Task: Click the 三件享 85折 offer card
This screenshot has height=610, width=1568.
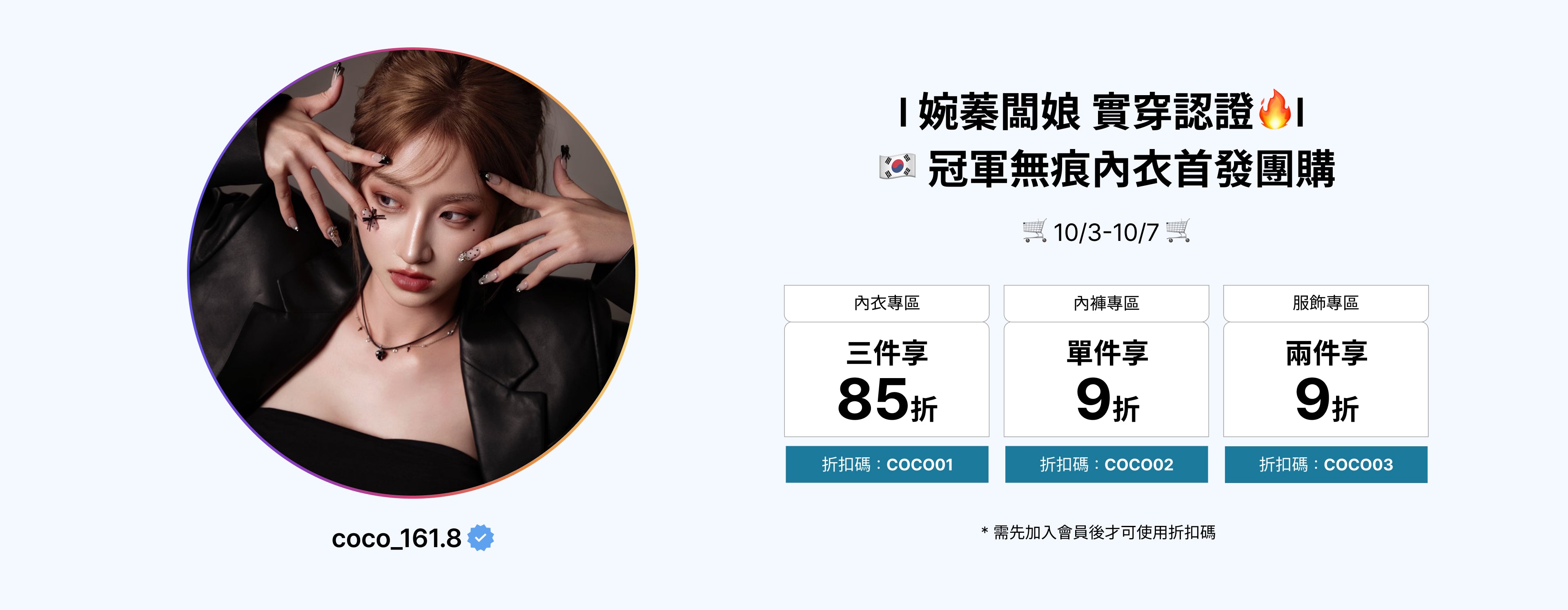Action: pos(886,380)
